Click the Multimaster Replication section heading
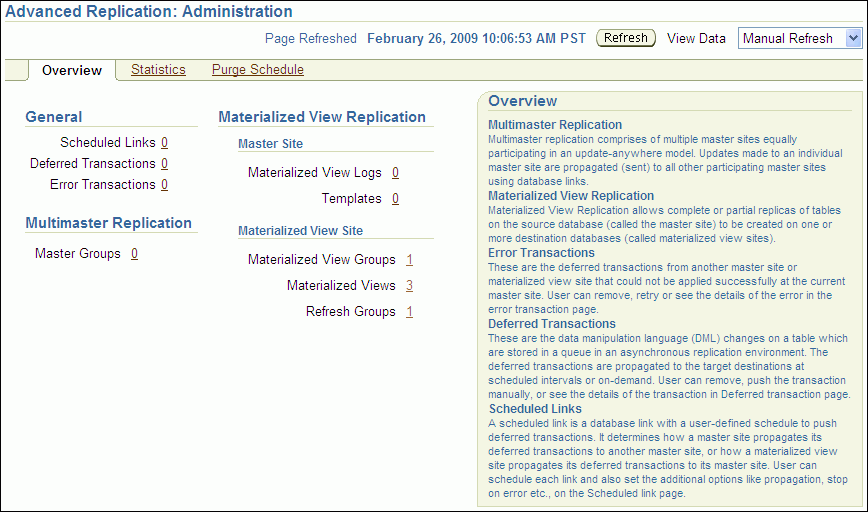 (x=108, y=223)
